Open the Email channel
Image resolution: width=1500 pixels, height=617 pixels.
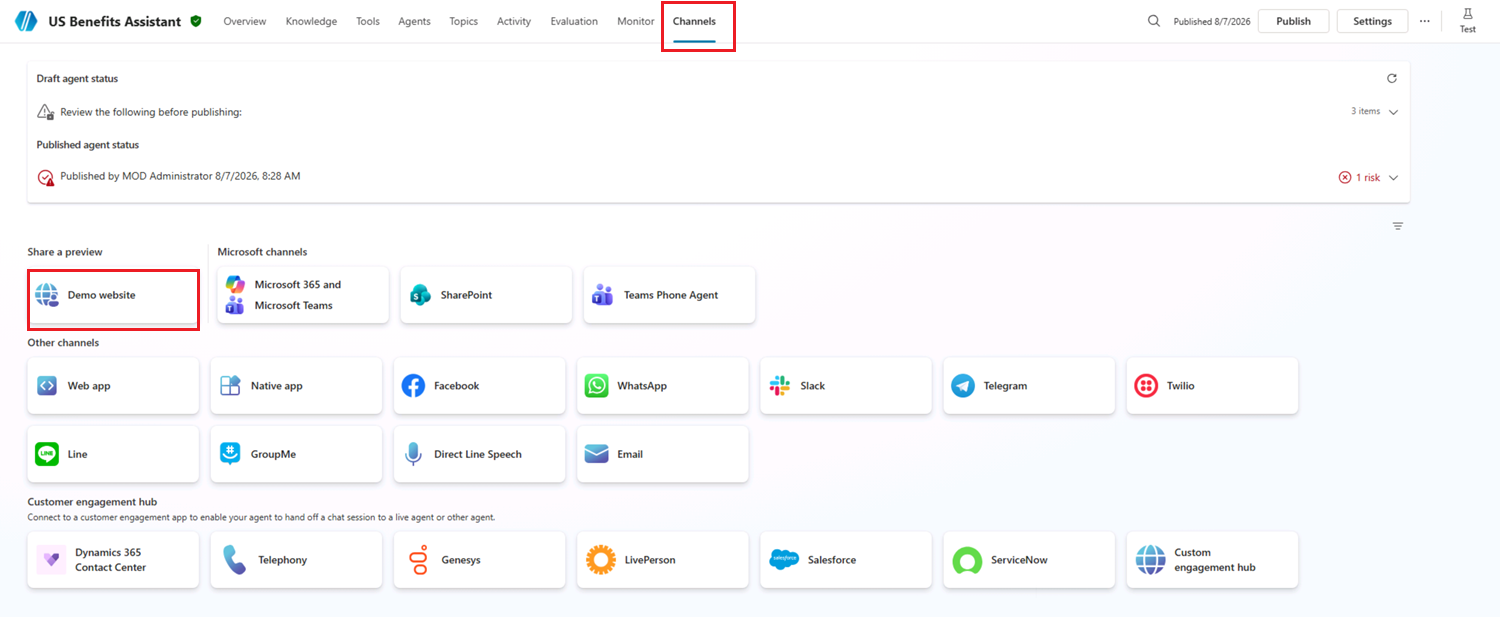tap(663, 454)
